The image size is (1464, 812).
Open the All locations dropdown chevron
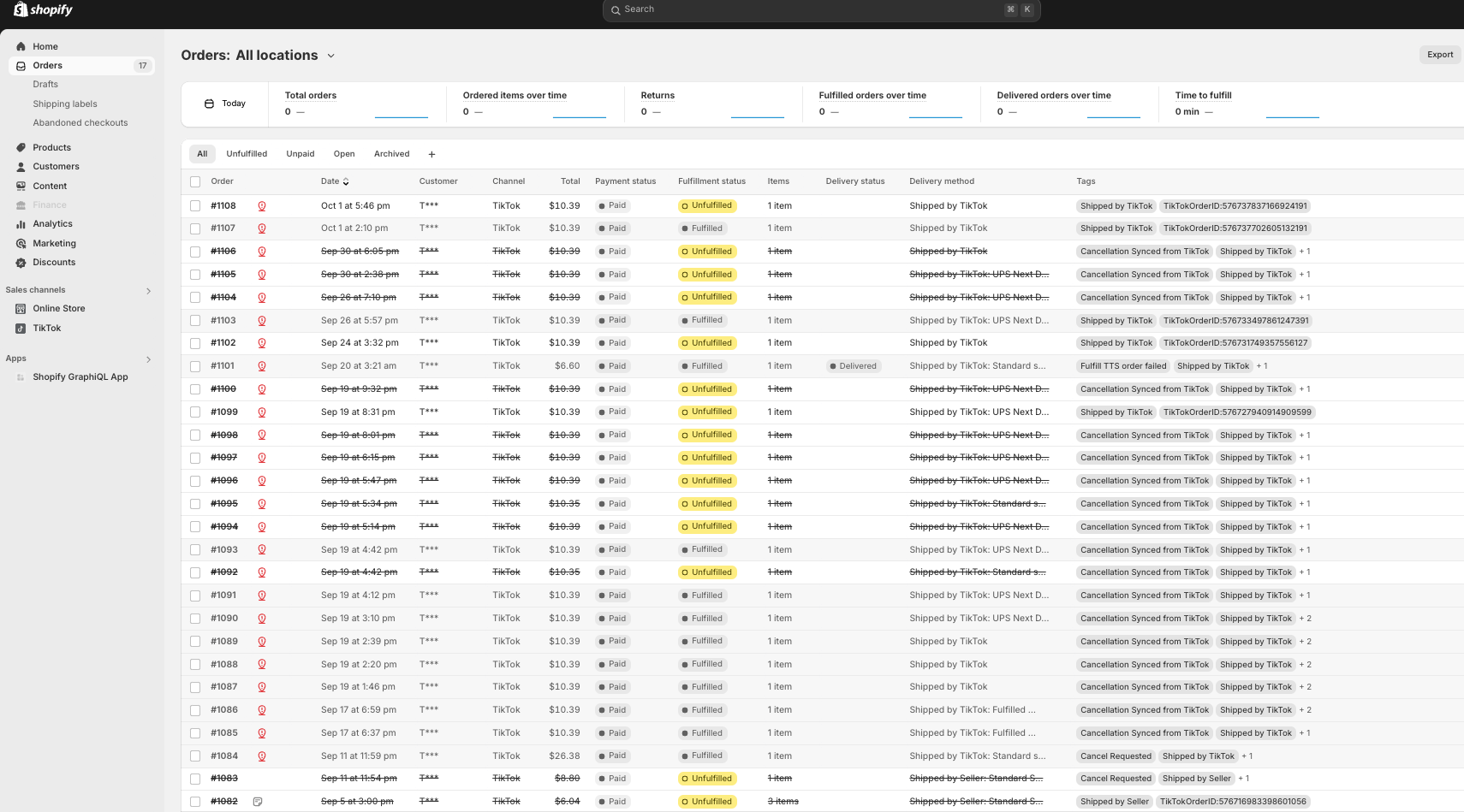tap(331, 56)
